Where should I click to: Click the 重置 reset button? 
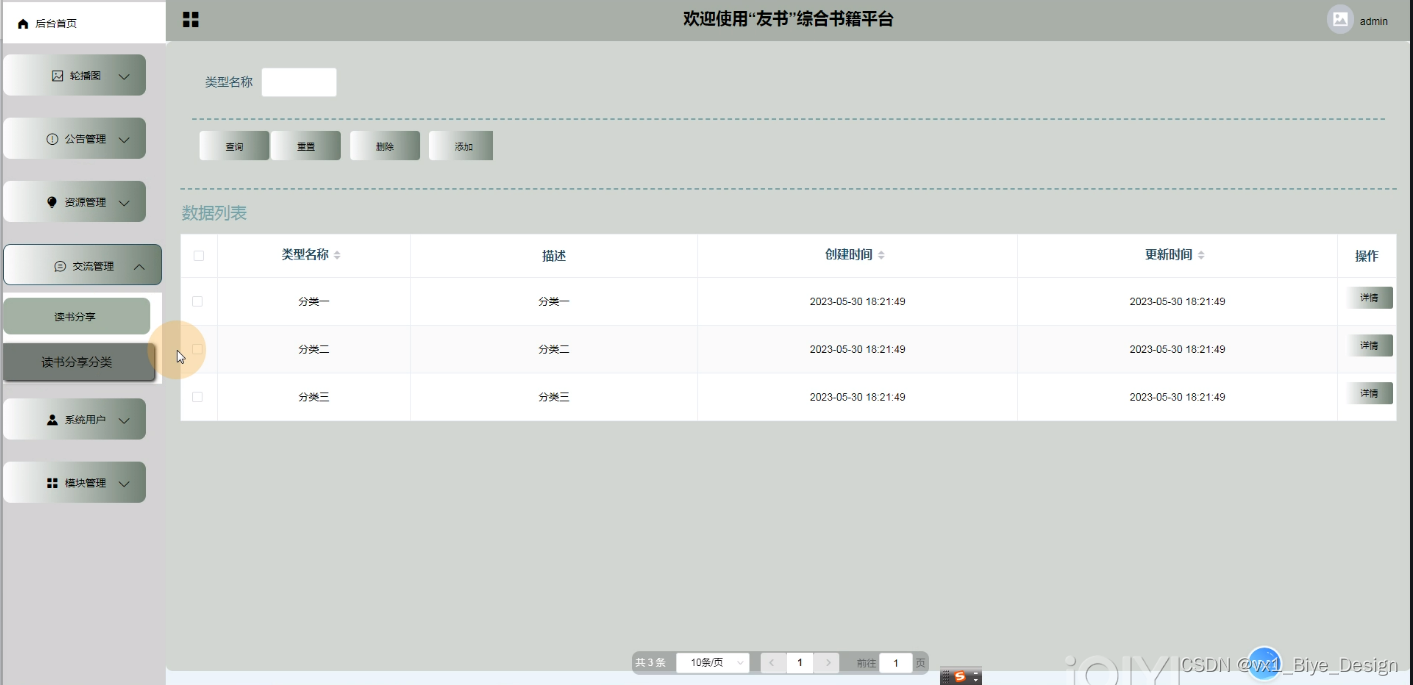pos(306,146)
